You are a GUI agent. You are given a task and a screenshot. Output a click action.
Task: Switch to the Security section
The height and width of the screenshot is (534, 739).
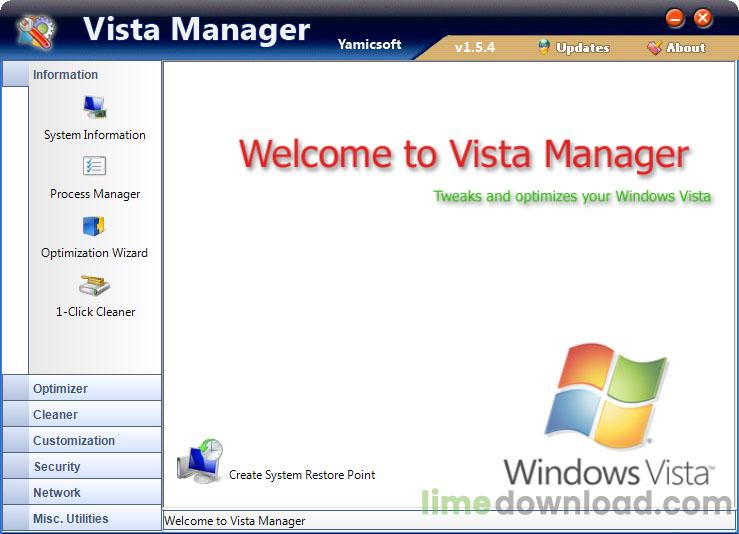click(82, 466)
